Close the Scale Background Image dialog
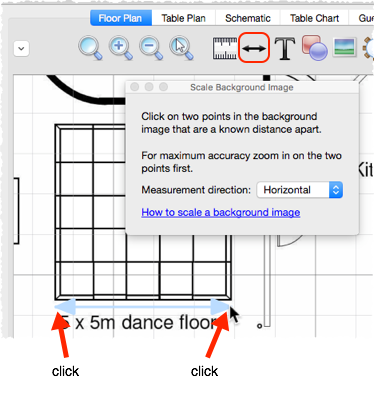 pyautogui.click(x=135, y=87)
